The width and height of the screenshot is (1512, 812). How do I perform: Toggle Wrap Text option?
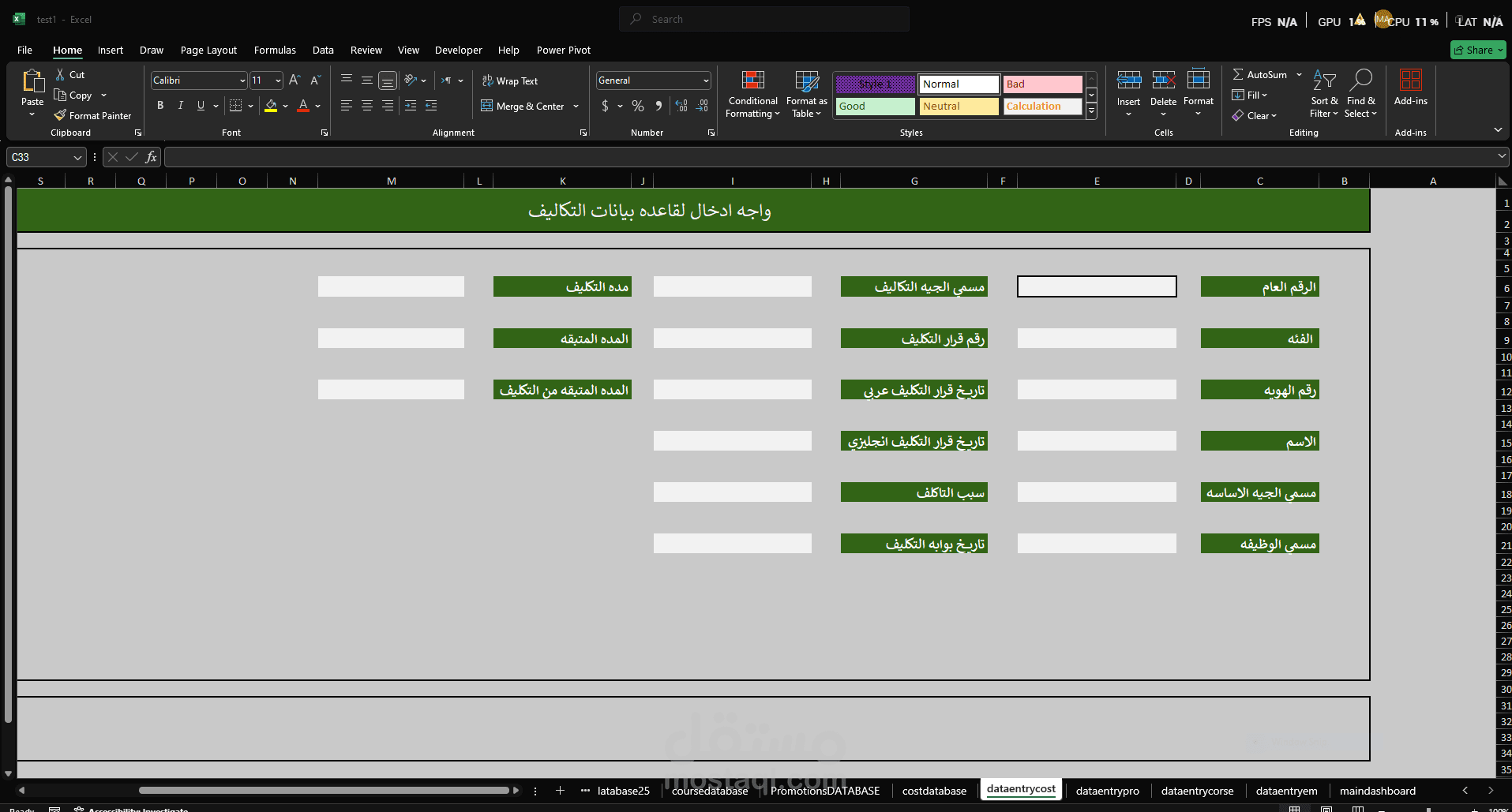510,81
